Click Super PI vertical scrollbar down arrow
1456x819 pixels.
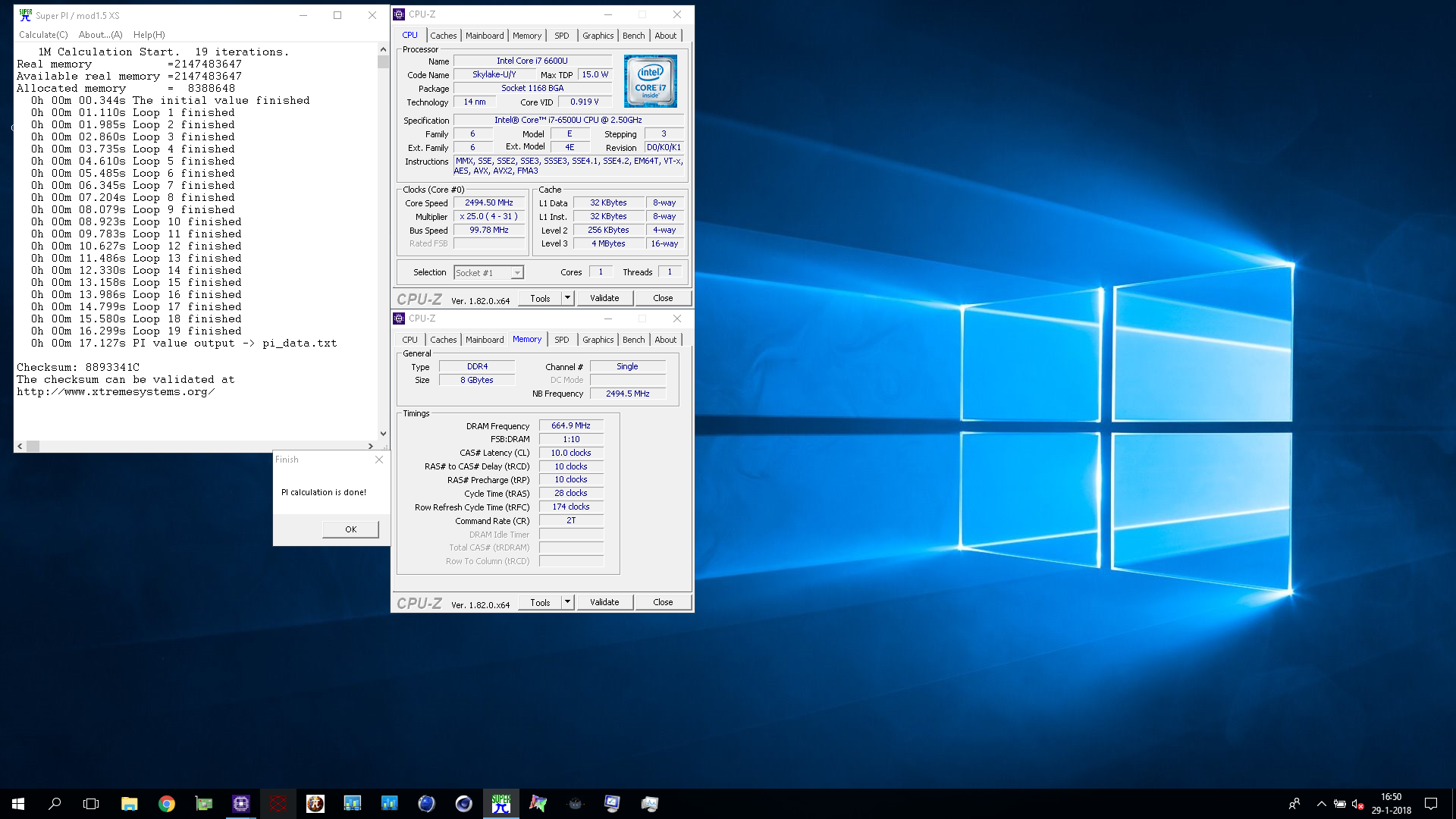coord(383,434)
